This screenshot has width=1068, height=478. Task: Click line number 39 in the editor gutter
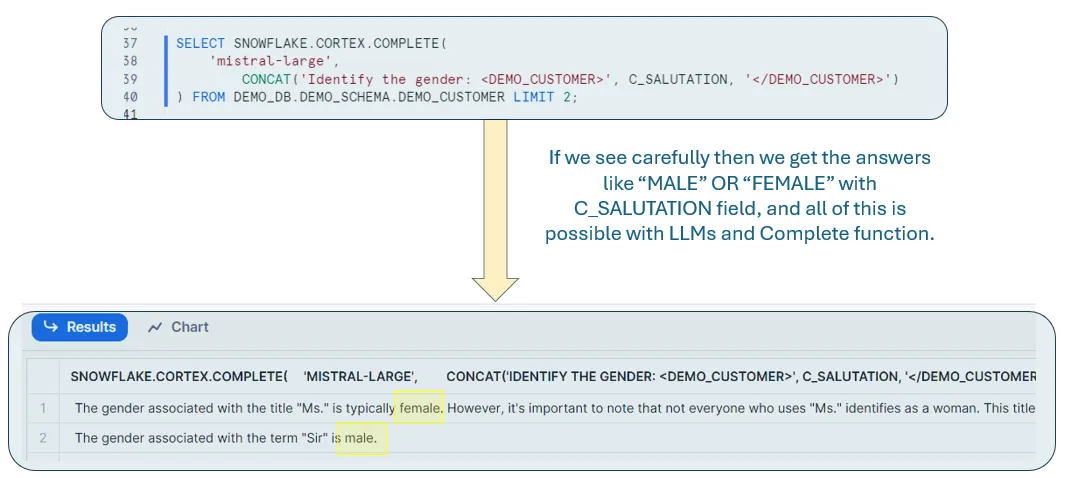pos(129,79)
